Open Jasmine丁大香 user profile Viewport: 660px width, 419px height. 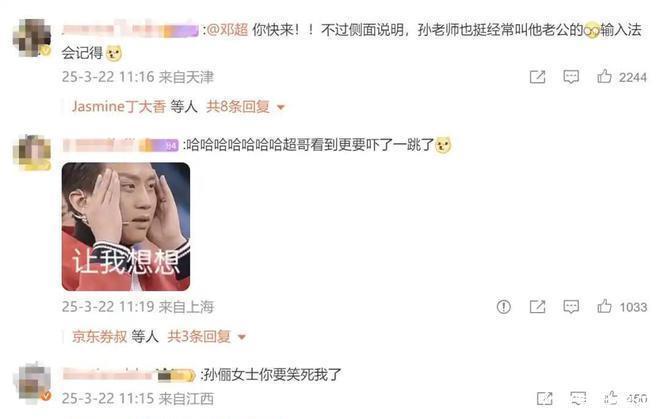(x=119, y=107)
